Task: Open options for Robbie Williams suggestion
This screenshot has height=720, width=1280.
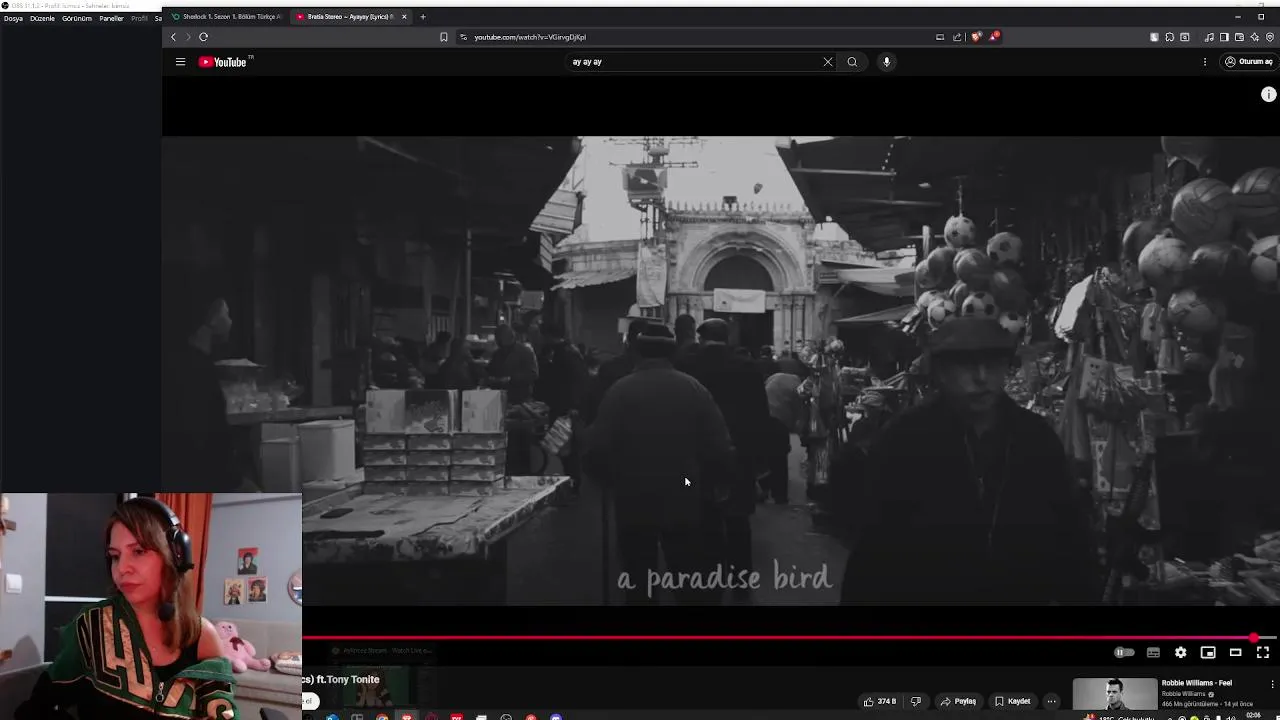Action: (x=1272, y=684)
